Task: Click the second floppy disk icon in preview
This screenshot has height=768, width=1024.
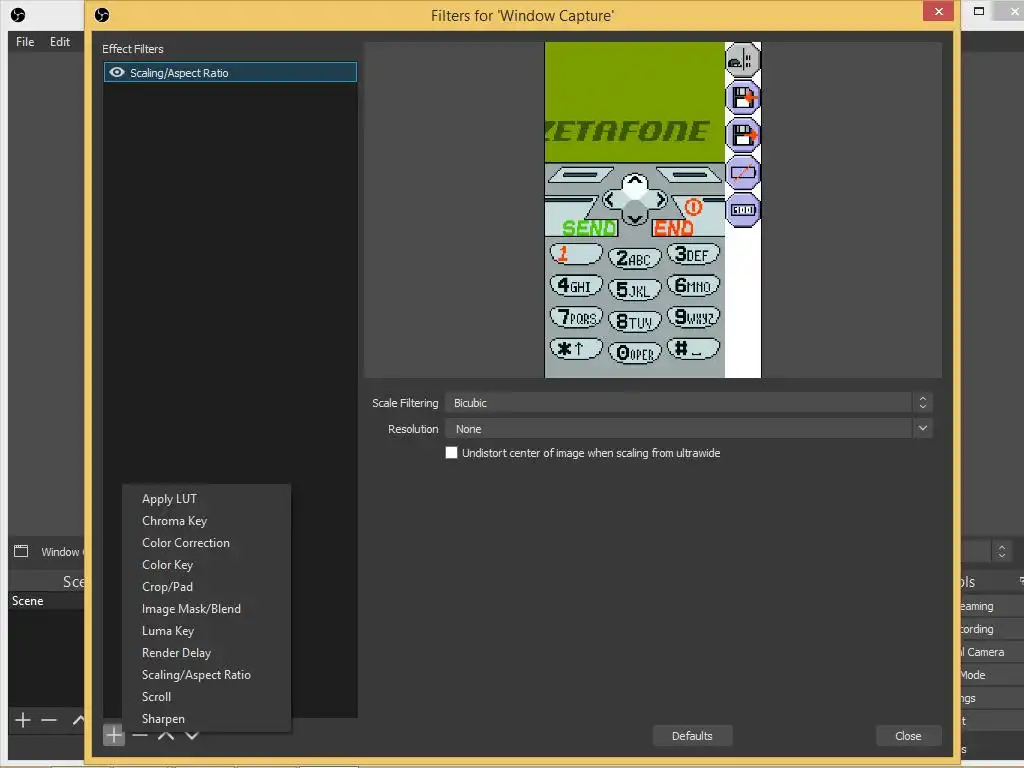Action: coord(743,135)
